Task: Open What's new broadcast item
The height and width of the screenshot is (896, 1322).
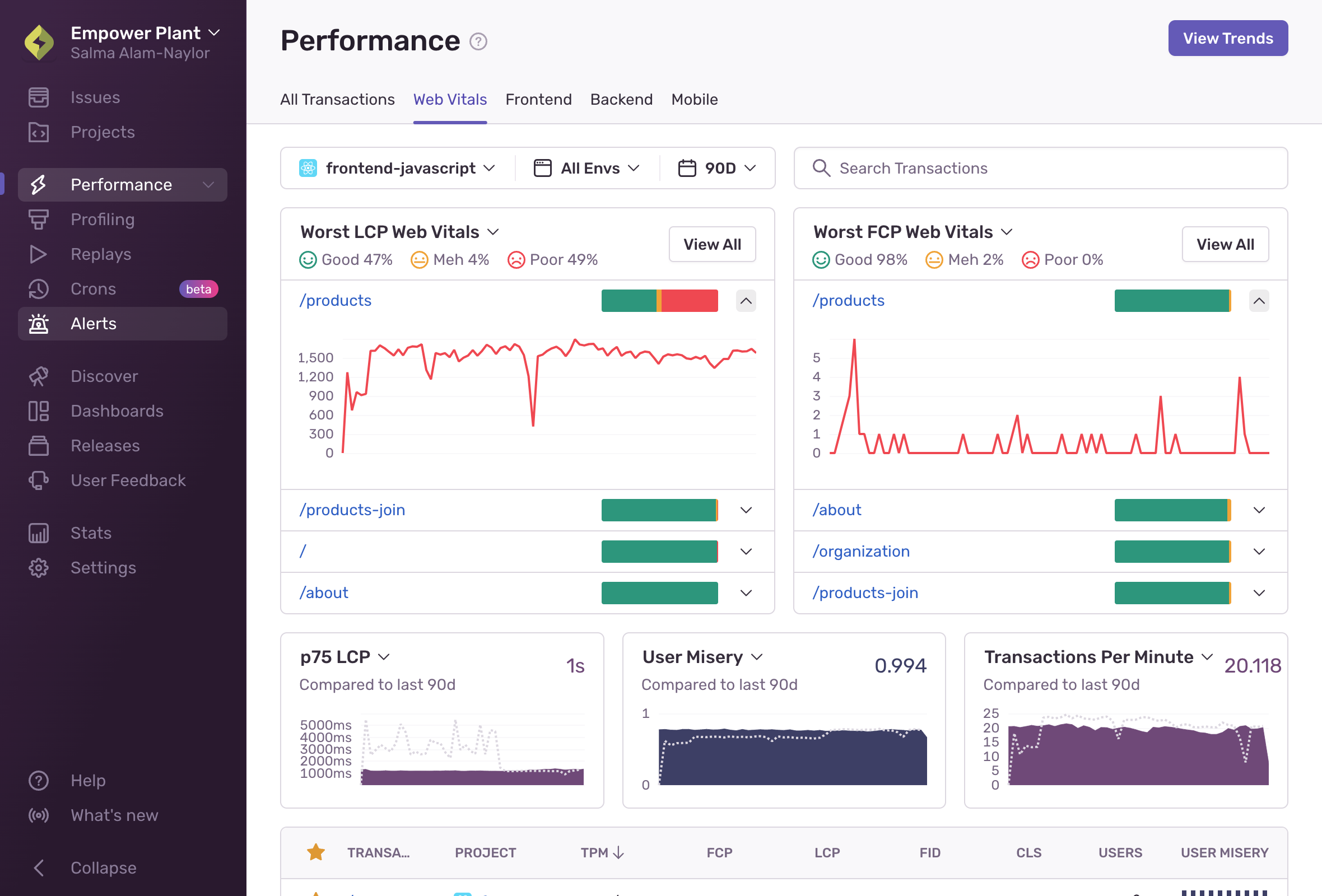Action: (122, 815)
